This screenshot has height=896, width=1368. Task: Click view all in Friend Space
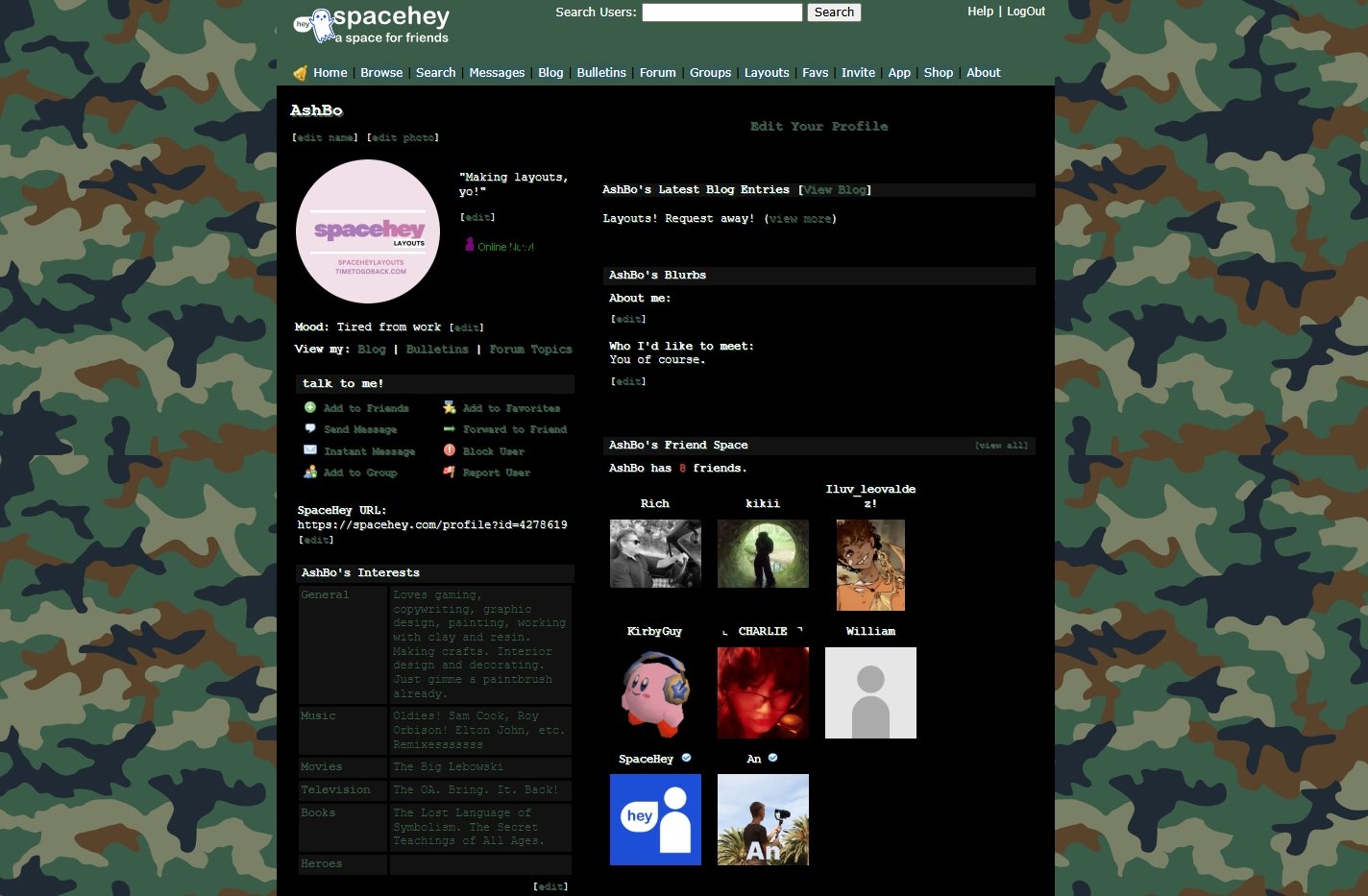[1001, 446]
